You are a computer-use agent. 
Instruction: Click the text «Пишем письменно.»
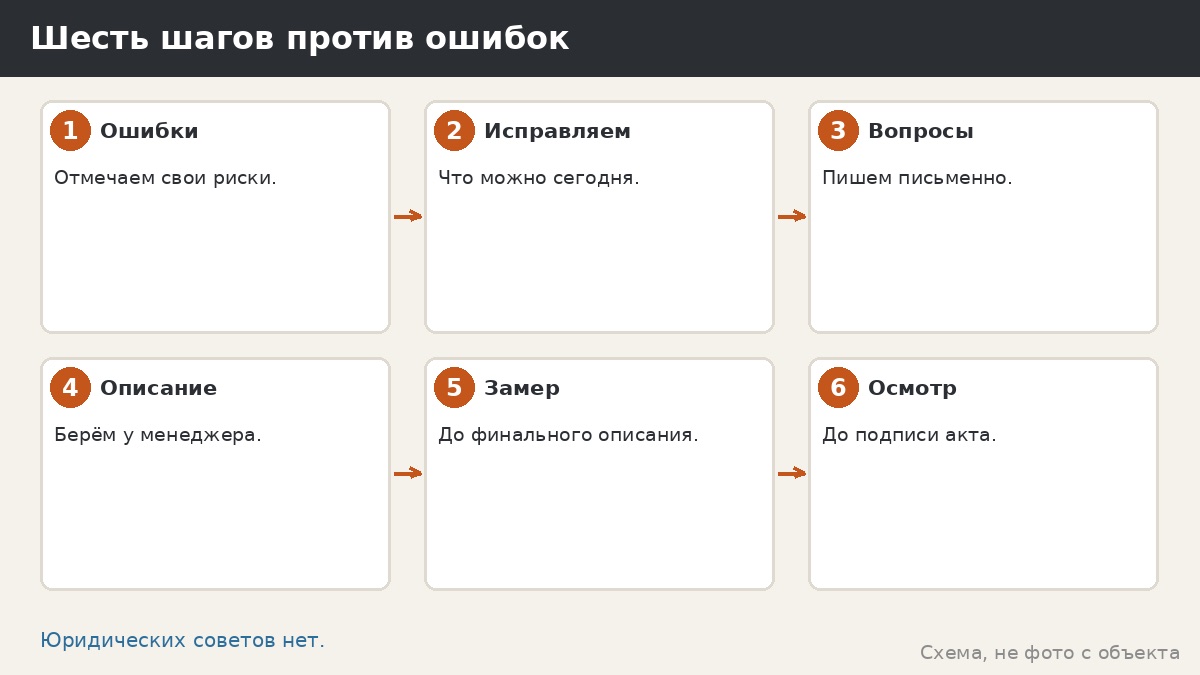(x=917, y=178)
